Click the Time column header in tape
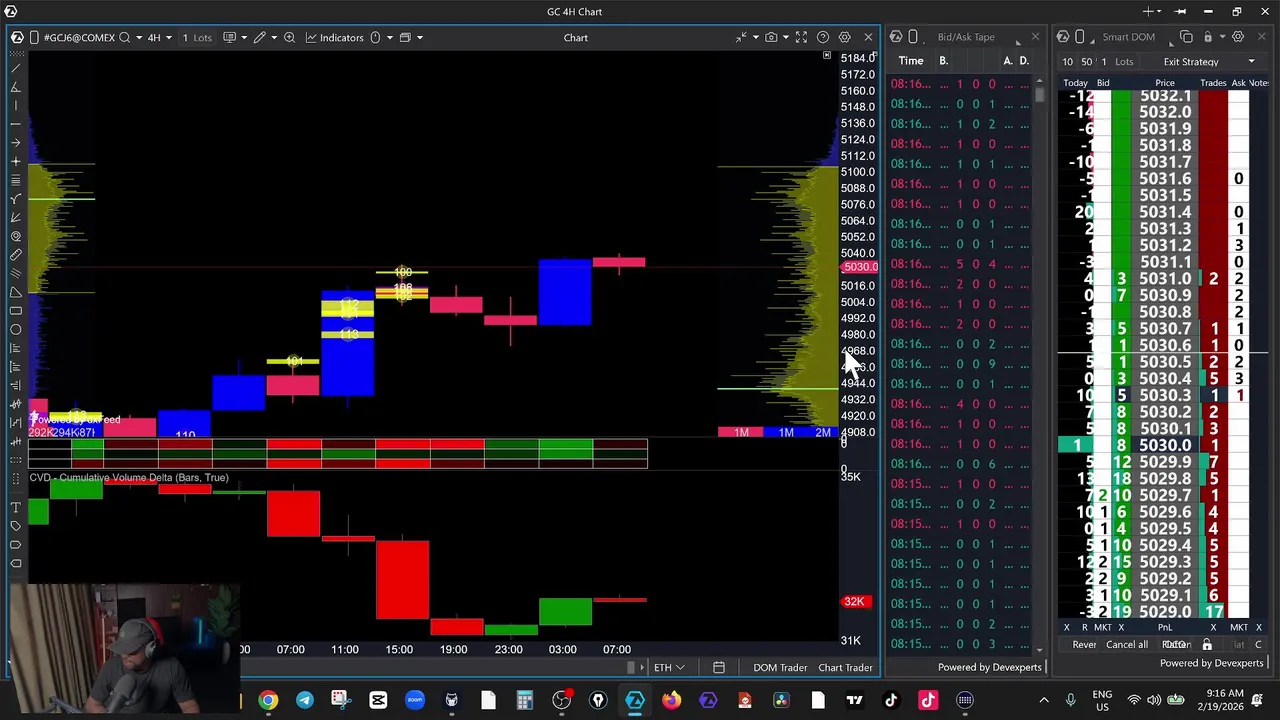 910,61
